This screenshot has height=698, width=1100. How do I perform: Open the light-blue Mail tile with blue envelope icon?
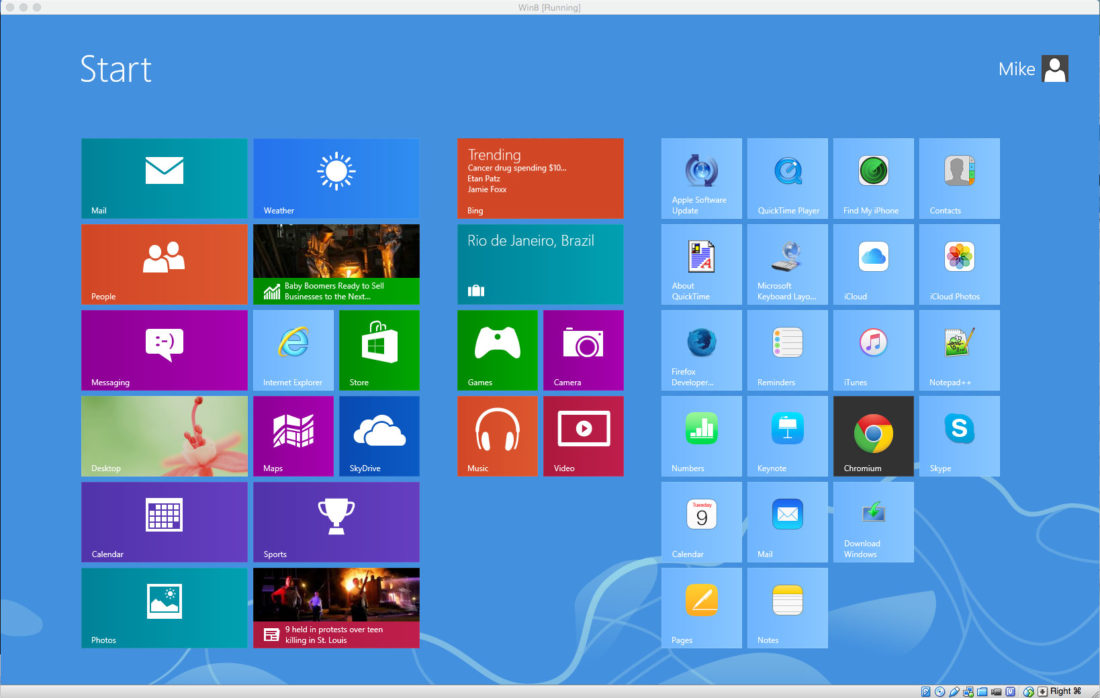tap(787, 522)
